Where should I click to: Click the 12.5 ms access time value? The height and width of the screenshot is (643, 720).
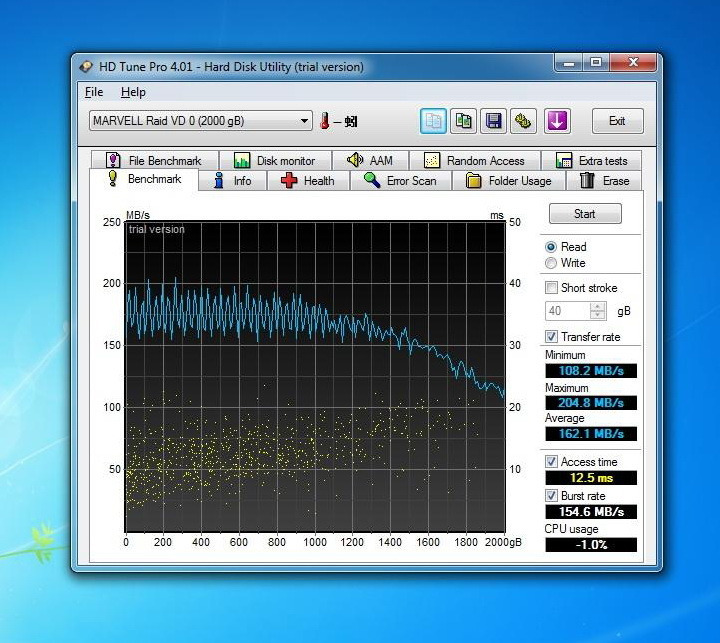tap(591, 478)
